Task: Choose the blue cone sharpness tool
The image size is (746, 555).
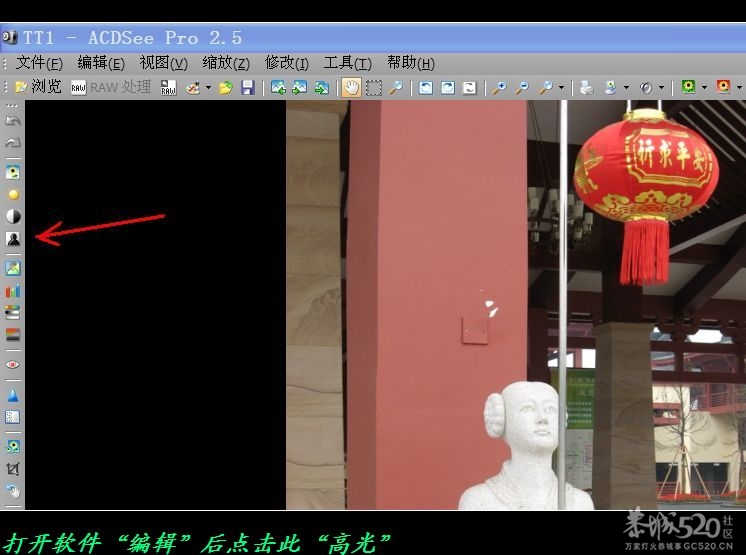Action: [x=13, y=395]
